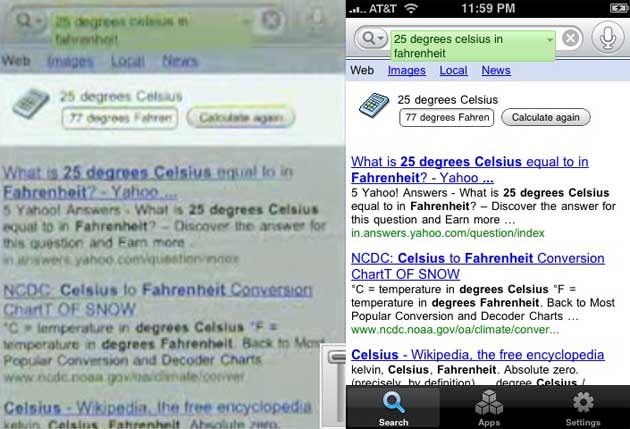
Task: Open Celsius Wikipedia link in left blurred panel
Action: 158,407
